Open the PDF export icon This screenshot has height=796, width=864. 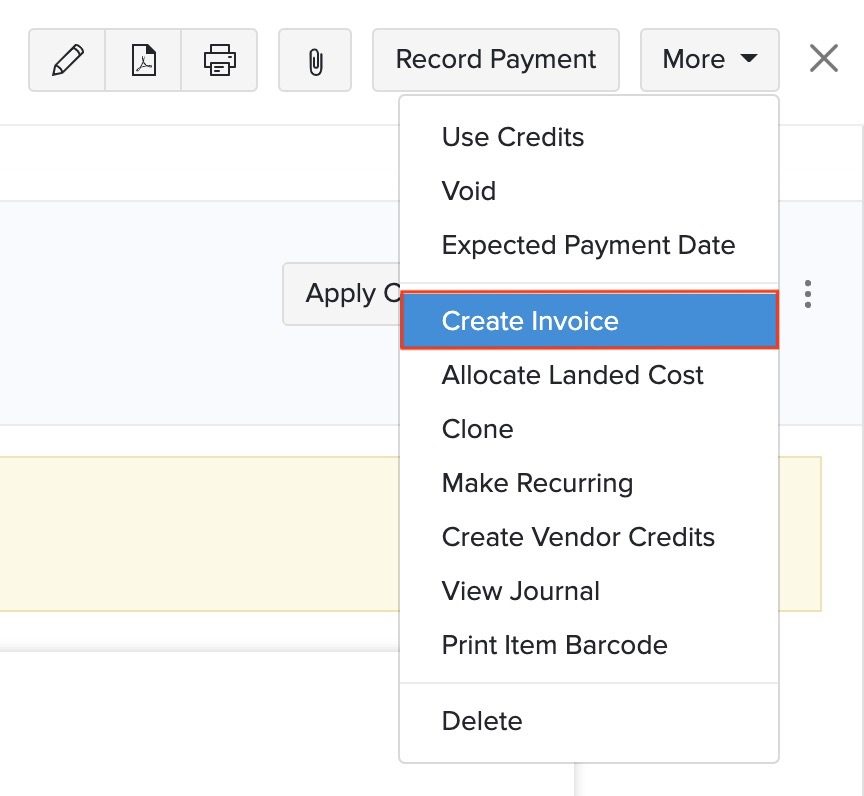coord(143,59)
